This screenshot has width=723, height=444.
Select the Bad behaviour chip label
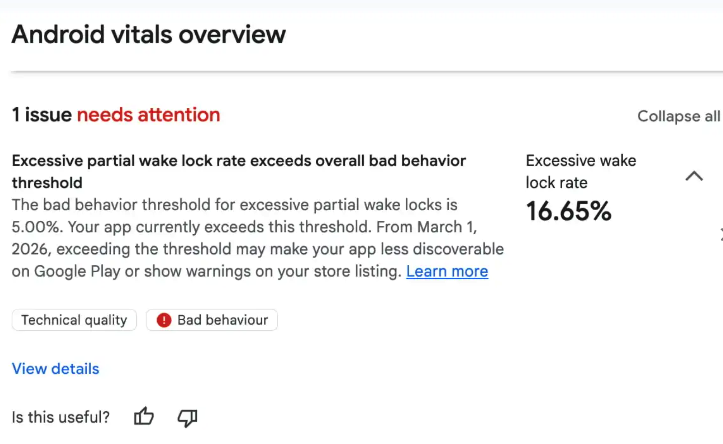pos(222,320)
